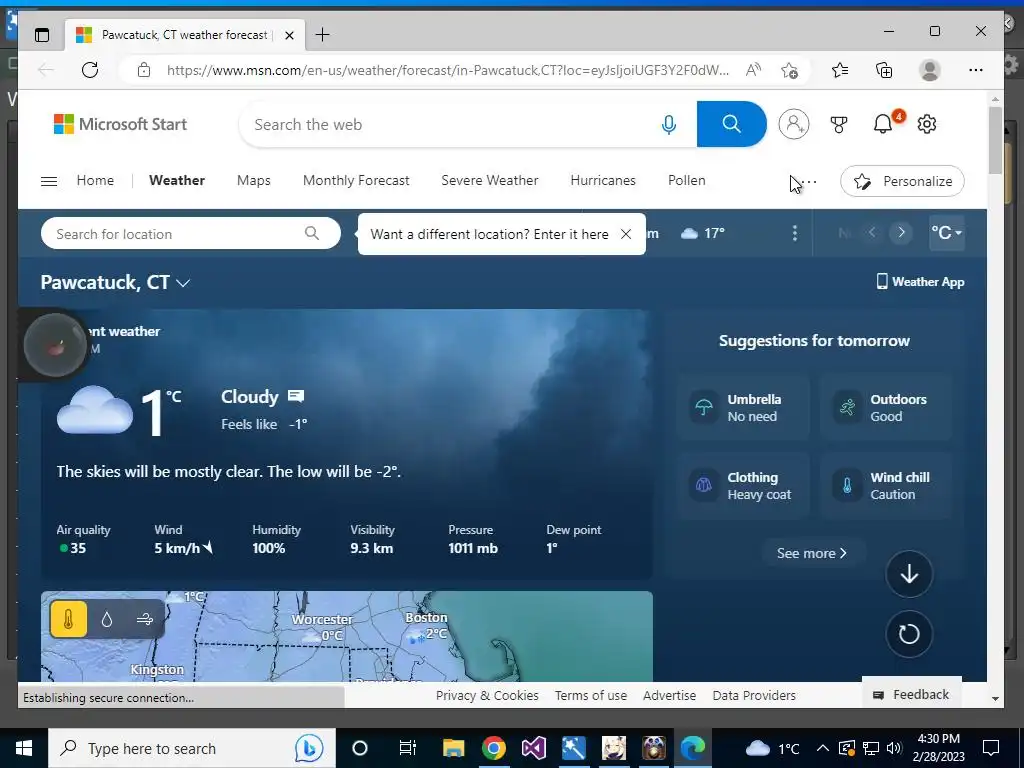Select the precipitation map layer
Viewport: 1024px width, 768px height.
[106, 618]
